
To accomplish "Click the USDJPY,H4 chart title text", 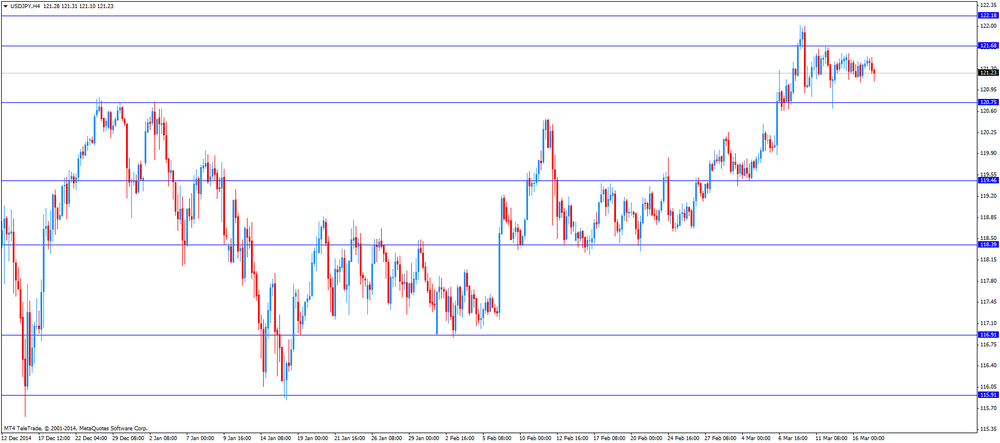I will [26, 6].
